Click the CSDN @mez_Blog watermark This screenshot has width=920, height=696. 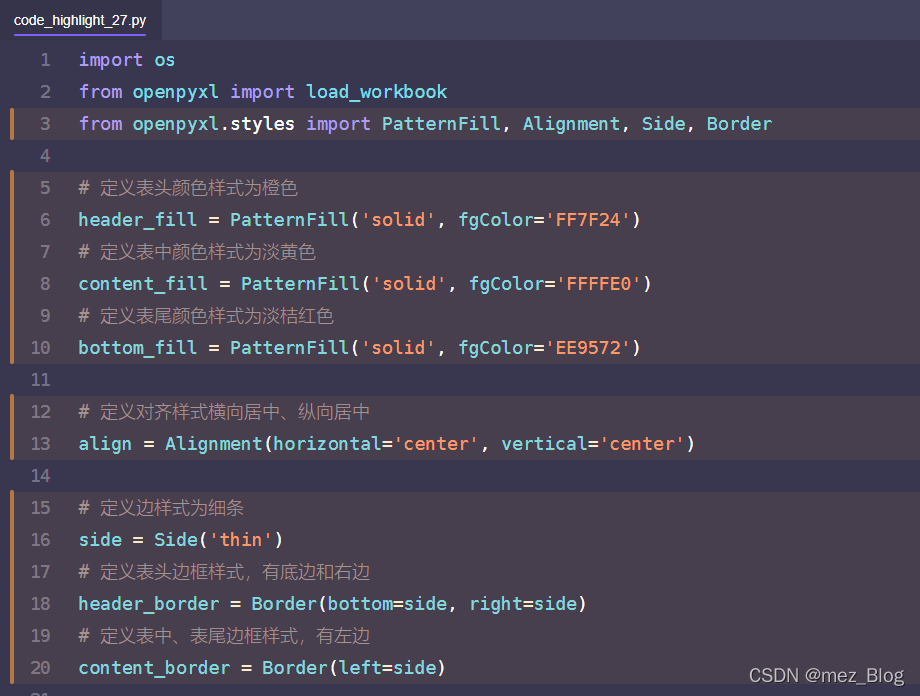point(826,676)
